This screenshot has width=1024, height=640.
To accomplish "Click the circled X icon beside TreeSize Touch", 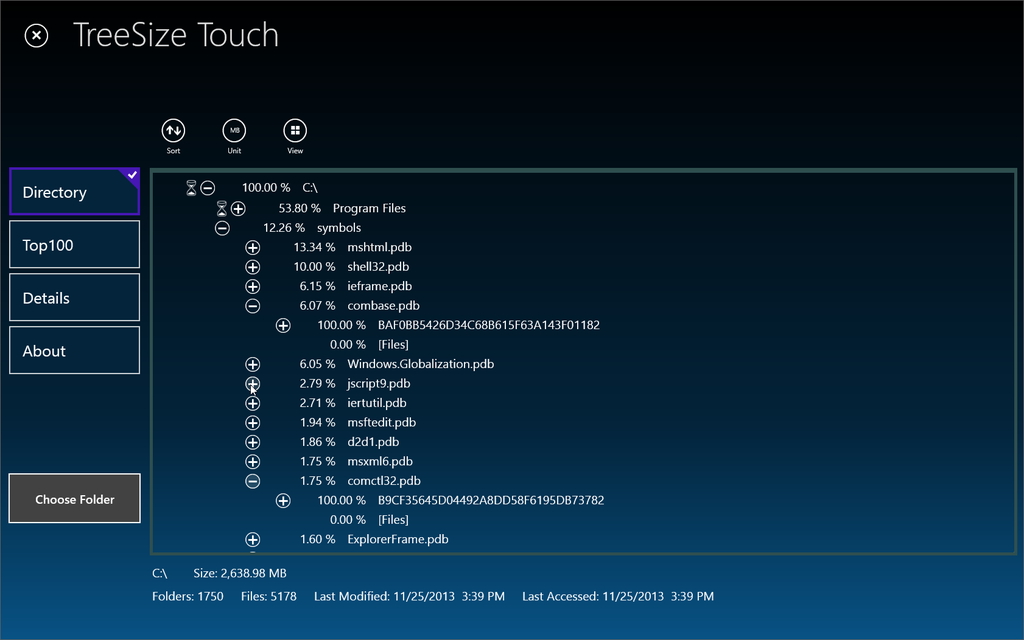I will click(36, 35).
